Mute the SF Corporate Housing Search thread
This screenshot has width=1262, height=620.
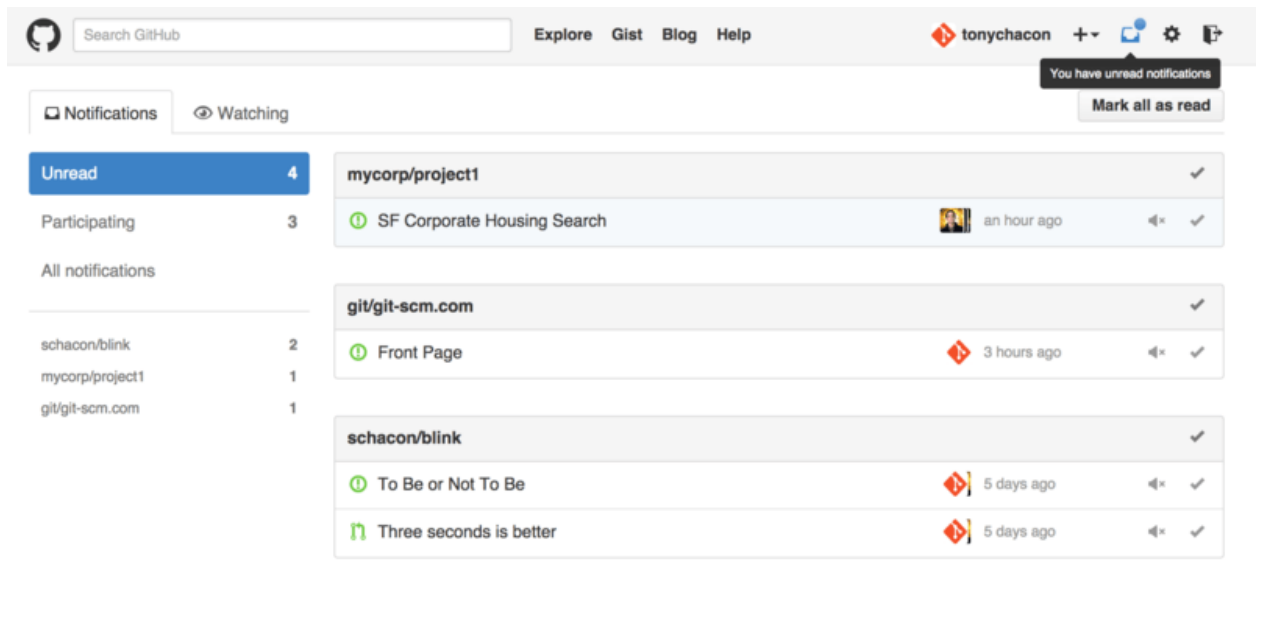coord(1157,221)
